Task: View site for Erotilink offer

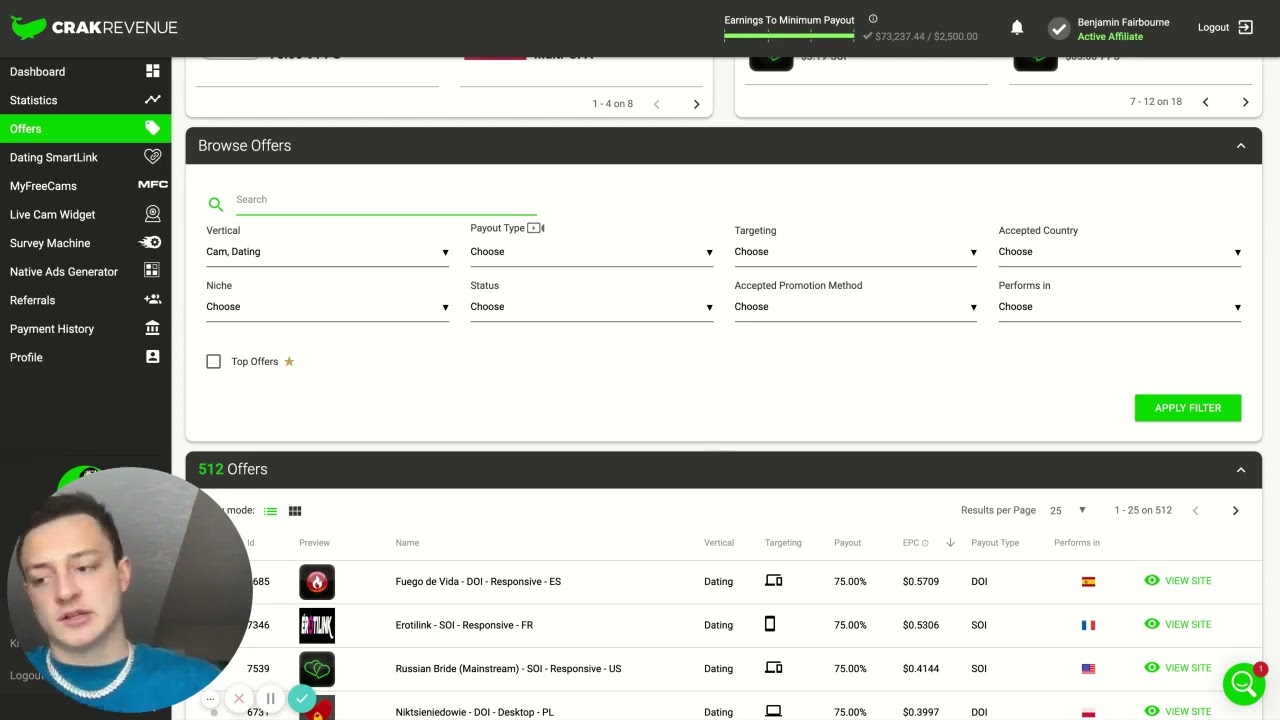Action: 1177,624
